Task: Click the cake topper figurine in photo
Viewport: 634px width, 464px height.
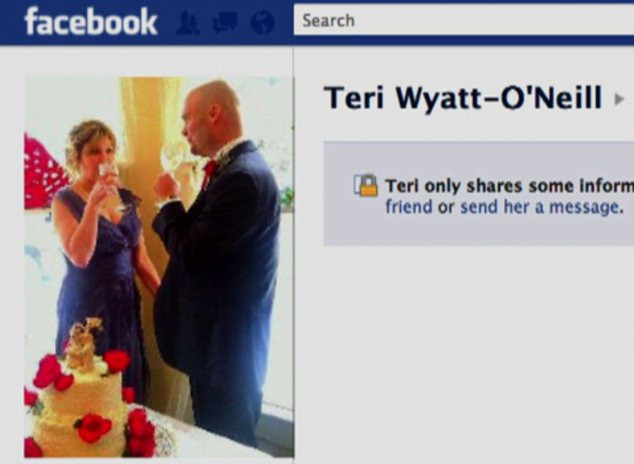Action: pyautogui.click(x=83, y=344)
